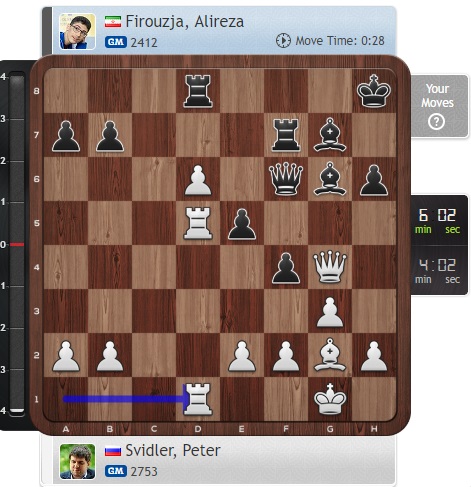Click the Iranian flag next to Firouzja
Image resolution: width=471 pixels, height=487 pixels.
coord(113,22)
